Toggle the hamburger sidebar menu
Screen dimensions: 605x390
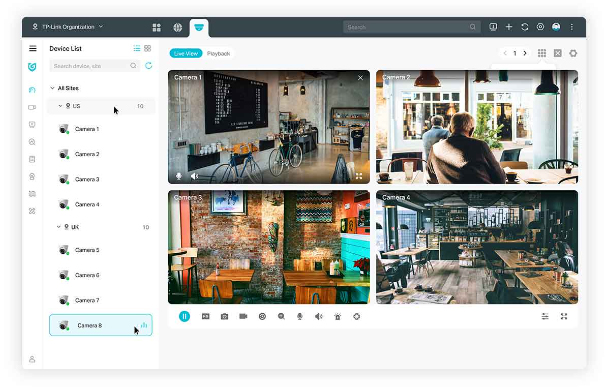[33, 48]
